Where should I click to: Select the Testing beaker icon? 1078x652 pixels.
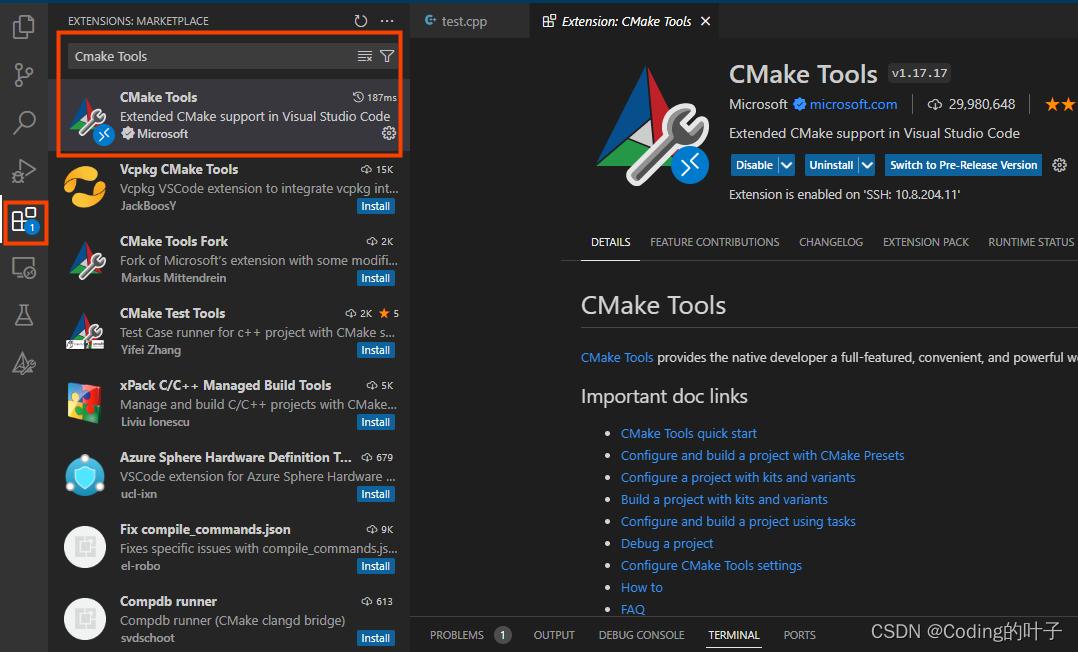23,314
